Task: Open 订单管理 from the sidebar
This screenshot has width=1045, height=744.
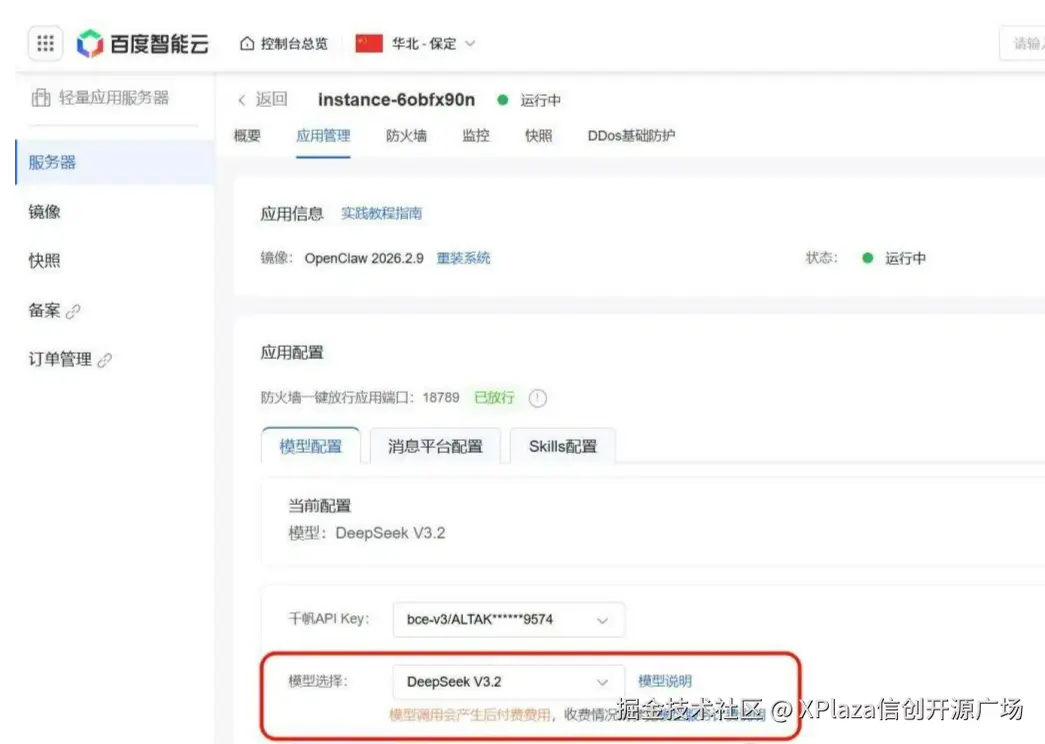Action: 60,359
